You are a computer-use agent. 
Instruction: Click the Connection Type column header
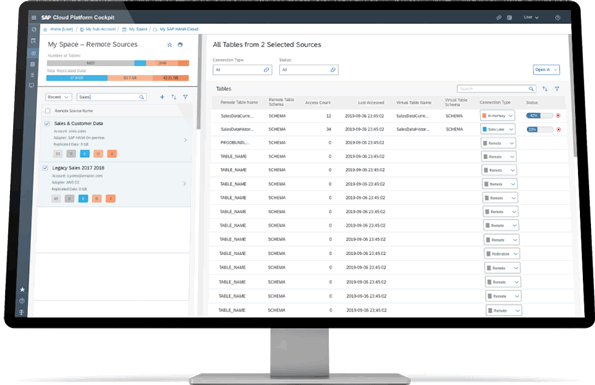tap(495, 102)
